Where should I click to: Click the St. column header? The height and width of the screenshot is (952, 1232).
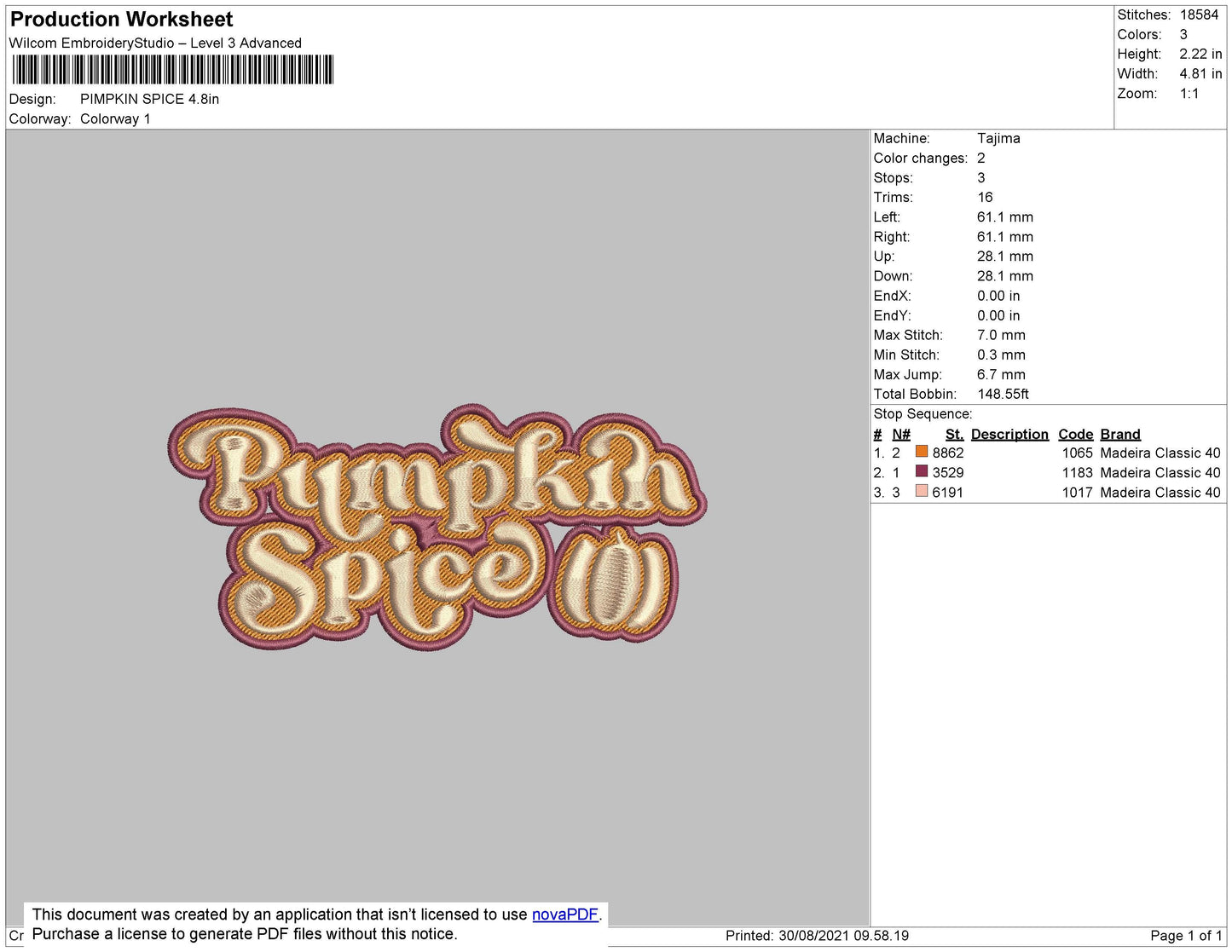pyautogui.click(x=954, y=434)
